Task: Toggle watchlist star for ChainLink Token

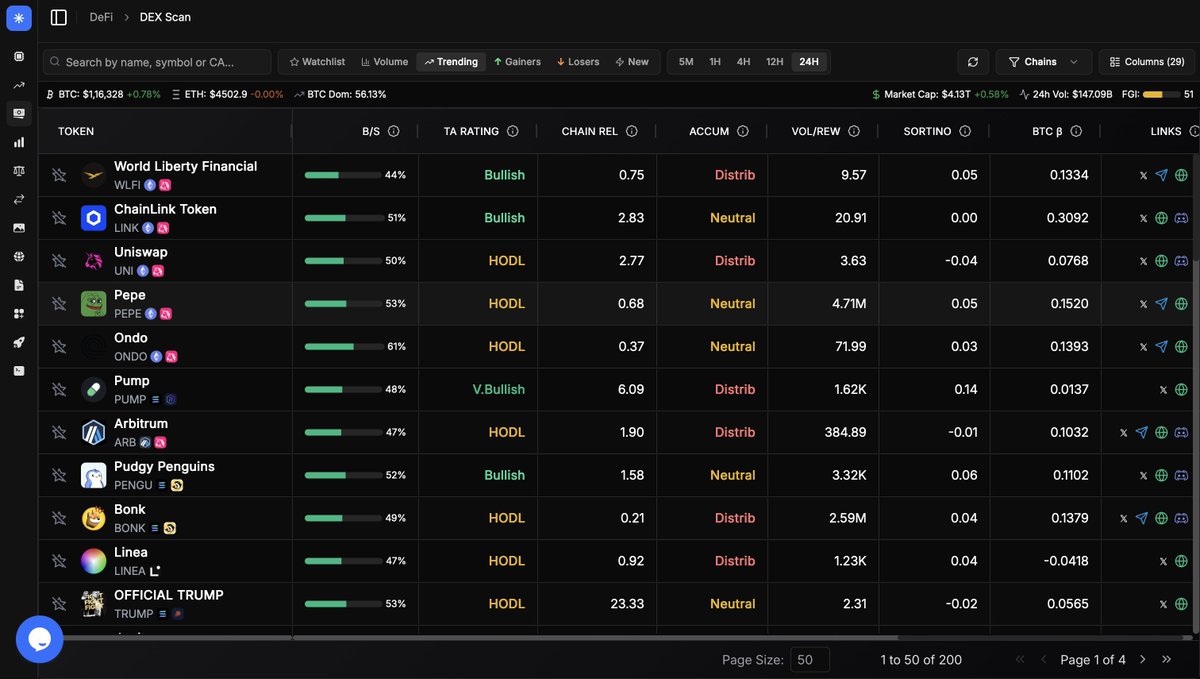Action: tap(59, 218)
